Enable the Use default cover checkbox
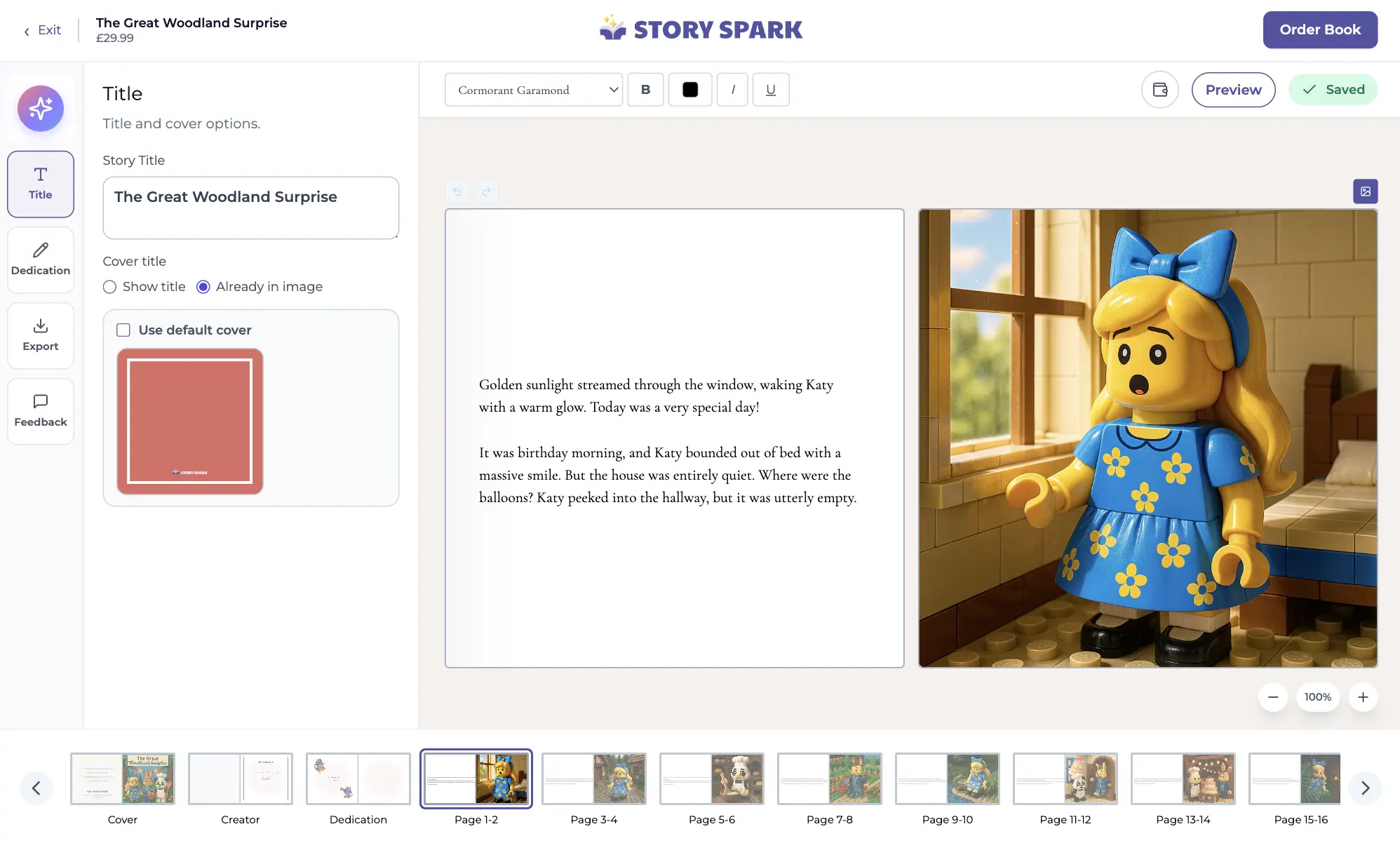 [x=123, y=330]
